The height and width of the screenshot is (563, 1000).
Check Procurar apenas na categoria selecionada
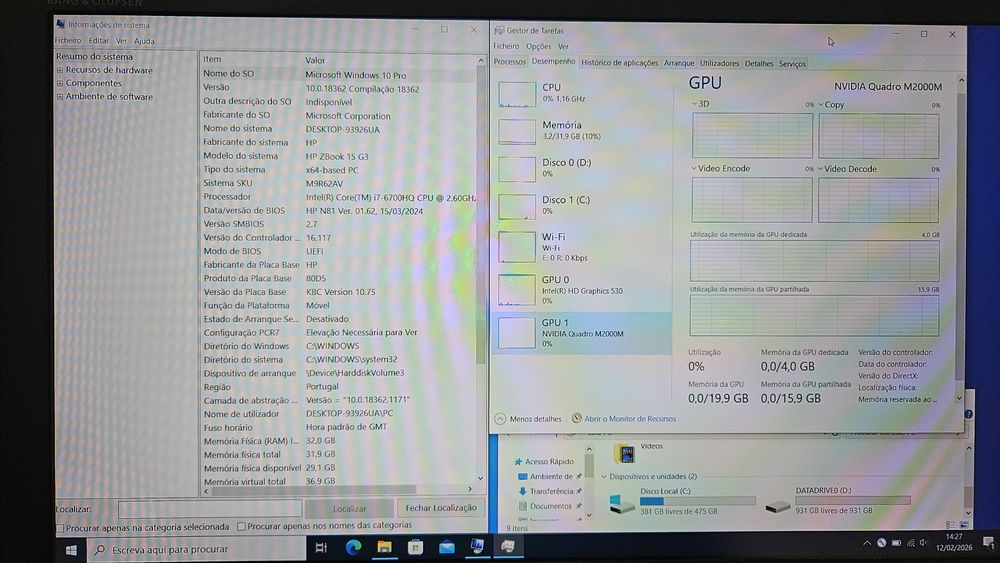point(60,528)
